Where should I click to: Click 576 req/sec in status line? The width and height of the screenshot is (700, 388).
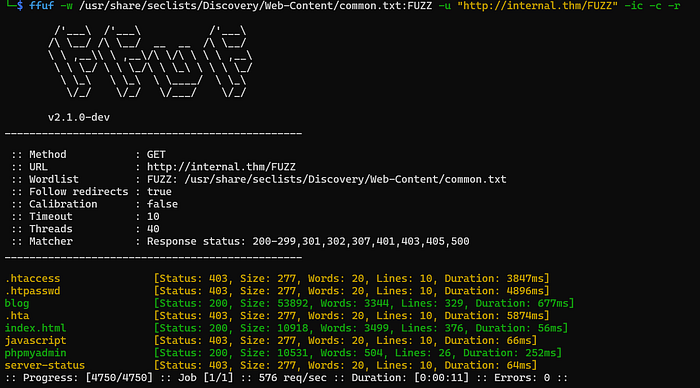(x=292, y=378)
